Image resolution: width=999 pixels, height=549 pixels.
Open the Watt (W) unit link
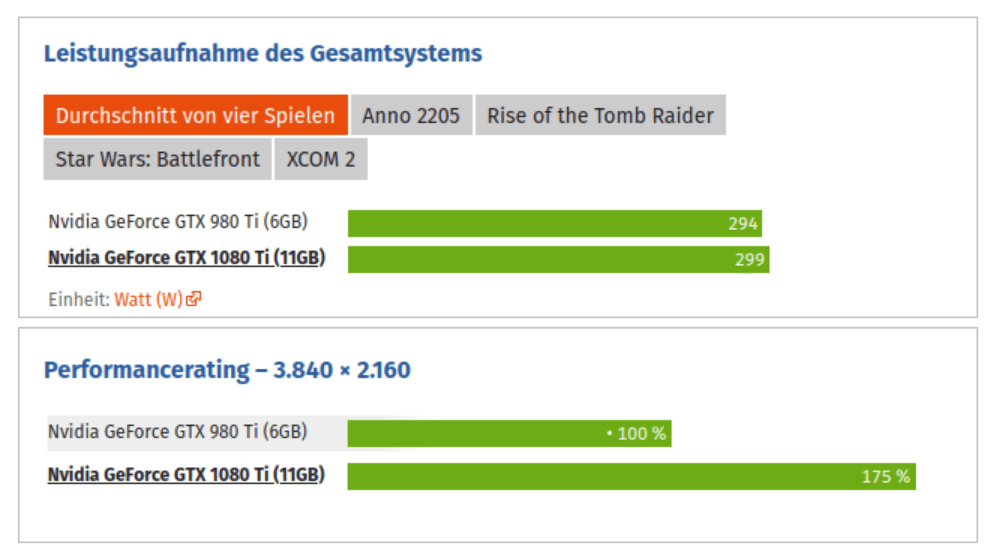(148, 298)
